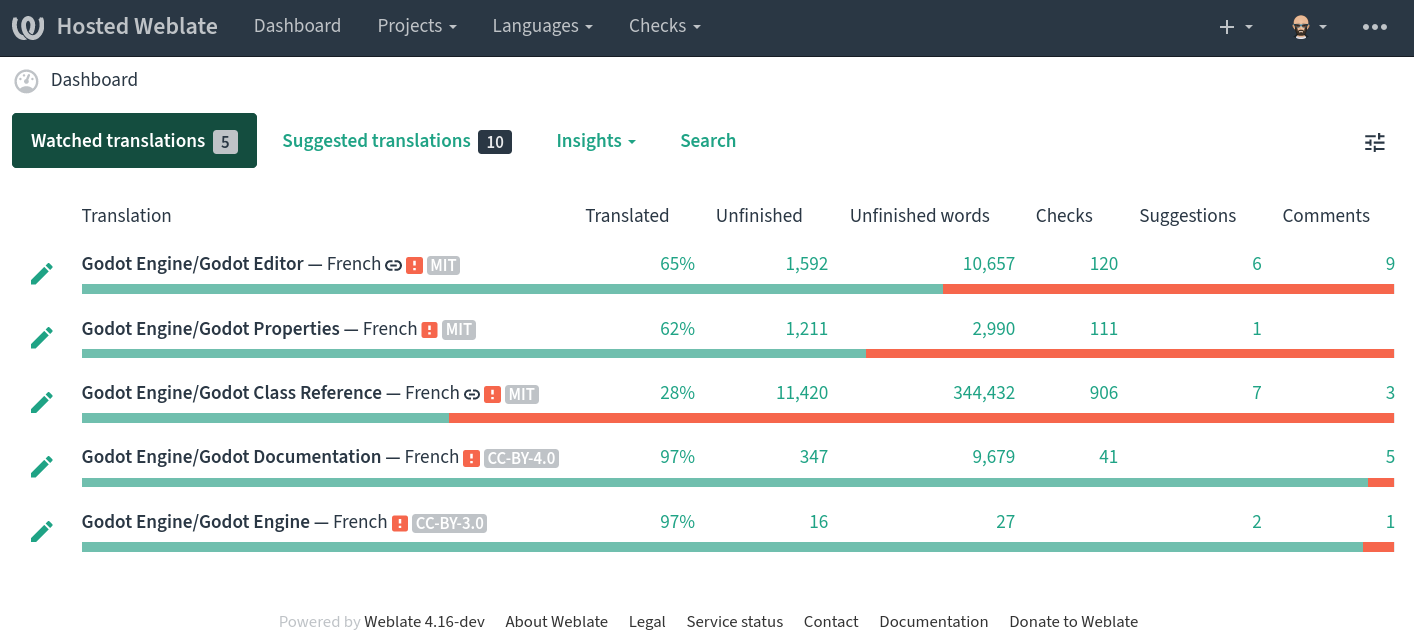Click 2 suggestions for Godot Engine
This screenshot has width=1414, height=637.
point(1257,522)
